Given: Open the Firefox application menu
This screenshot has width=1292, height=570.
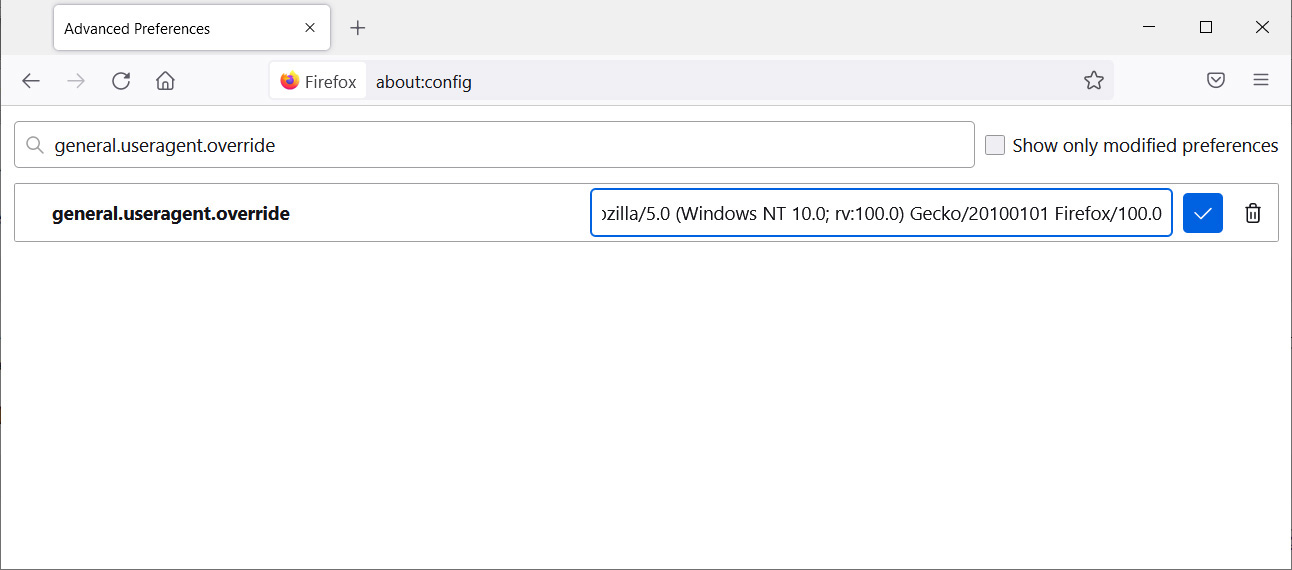Looking at the screenshot, I should 1261,81.
